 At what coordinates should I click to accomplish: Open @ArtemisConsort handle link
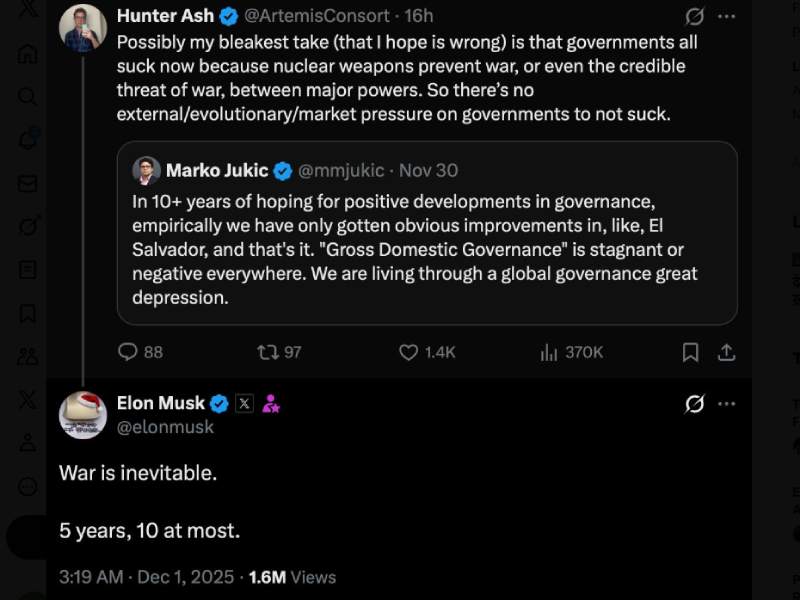click(x=317, y=16)
